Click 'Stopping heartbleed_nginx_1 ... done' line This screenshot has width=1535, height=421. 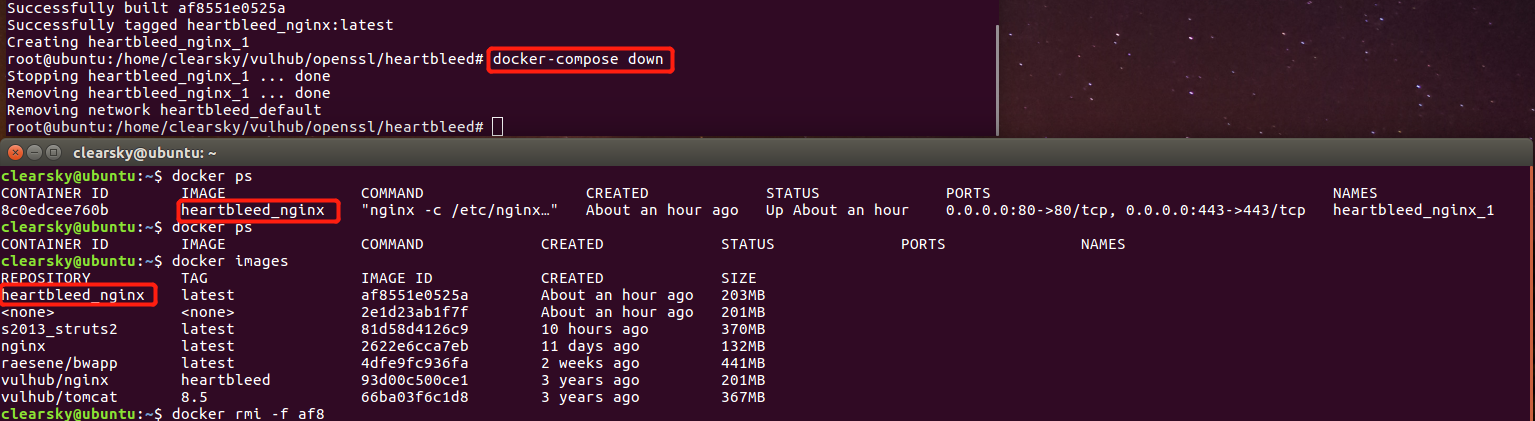click(x=168, y=76)
